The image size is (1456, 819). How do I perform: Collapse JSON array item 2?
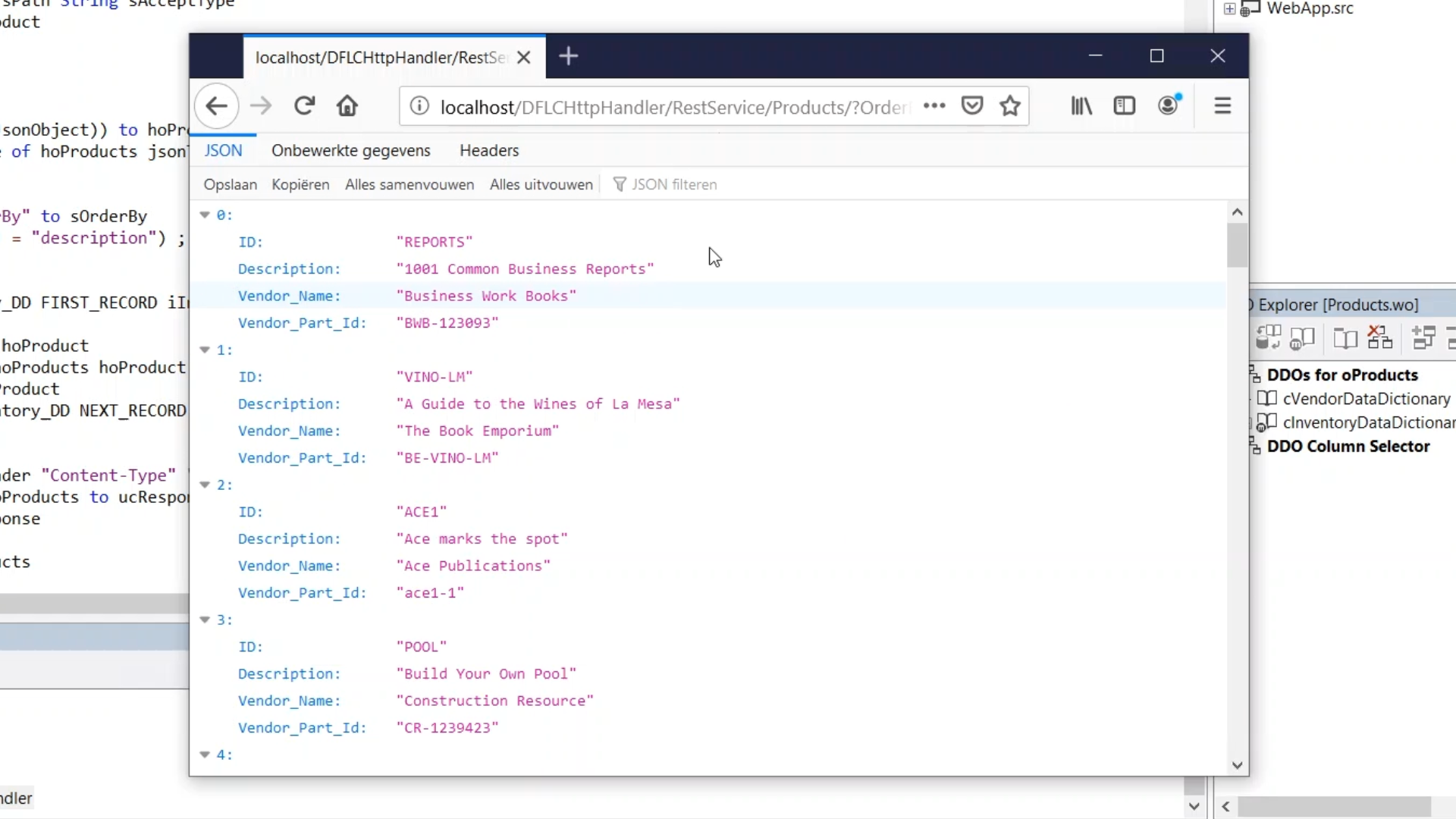(205, 485)
